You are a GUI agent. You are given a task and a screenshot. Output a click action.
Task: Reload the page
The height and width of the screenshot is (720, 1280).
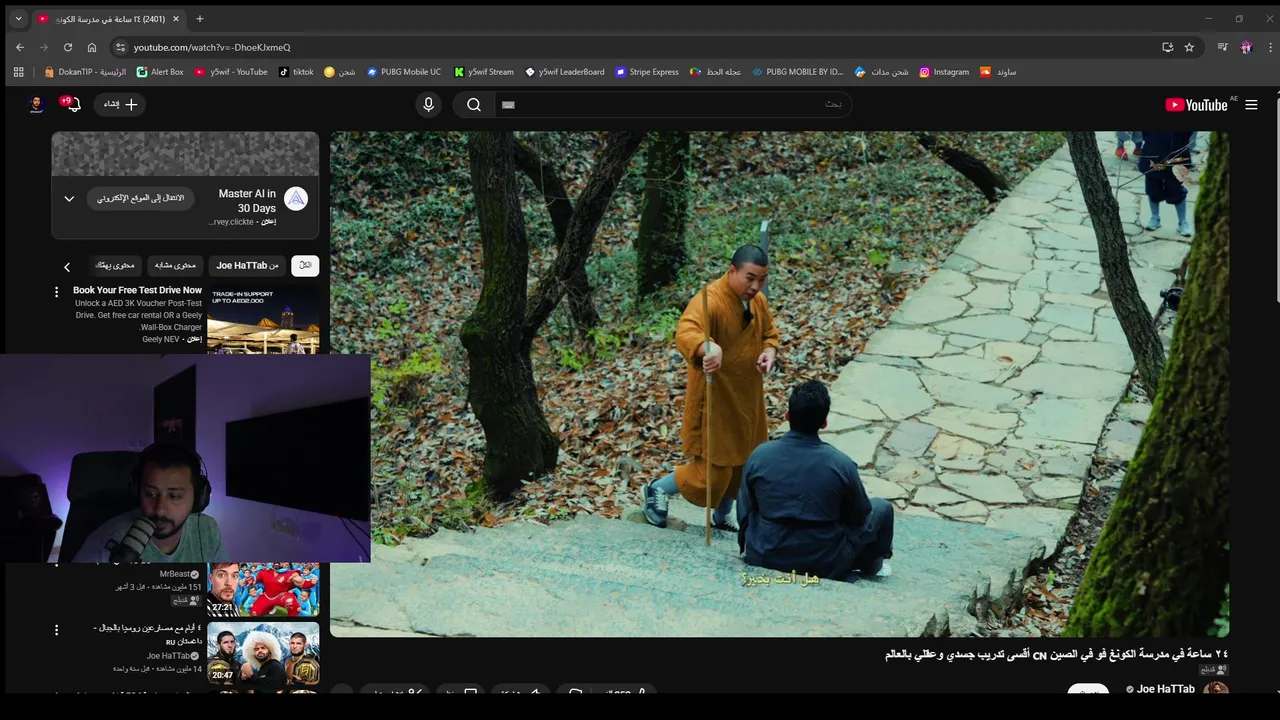pyautogui.click(x=68, y=47)
